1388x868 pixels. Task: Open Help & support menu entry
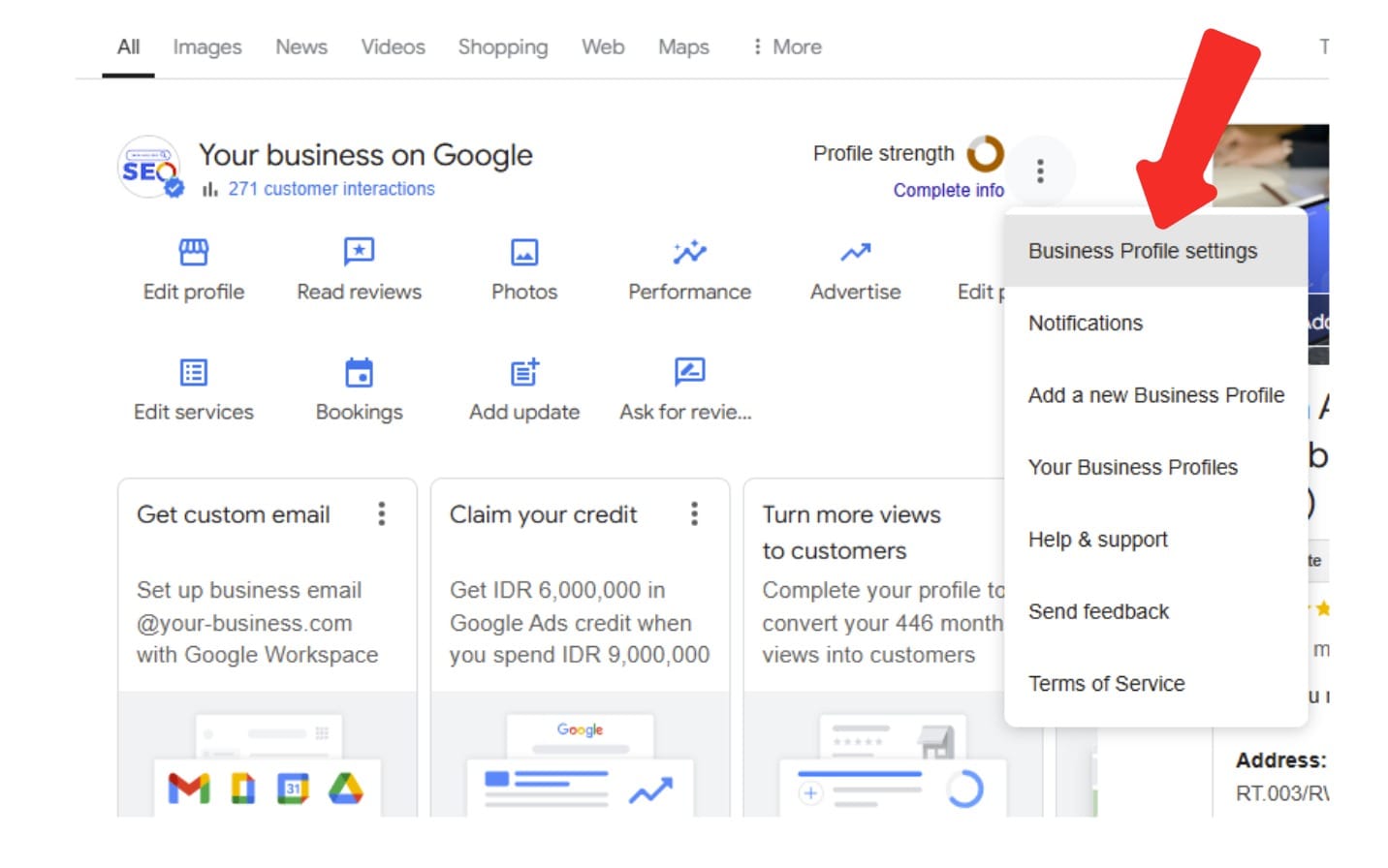click(1155, 540)
